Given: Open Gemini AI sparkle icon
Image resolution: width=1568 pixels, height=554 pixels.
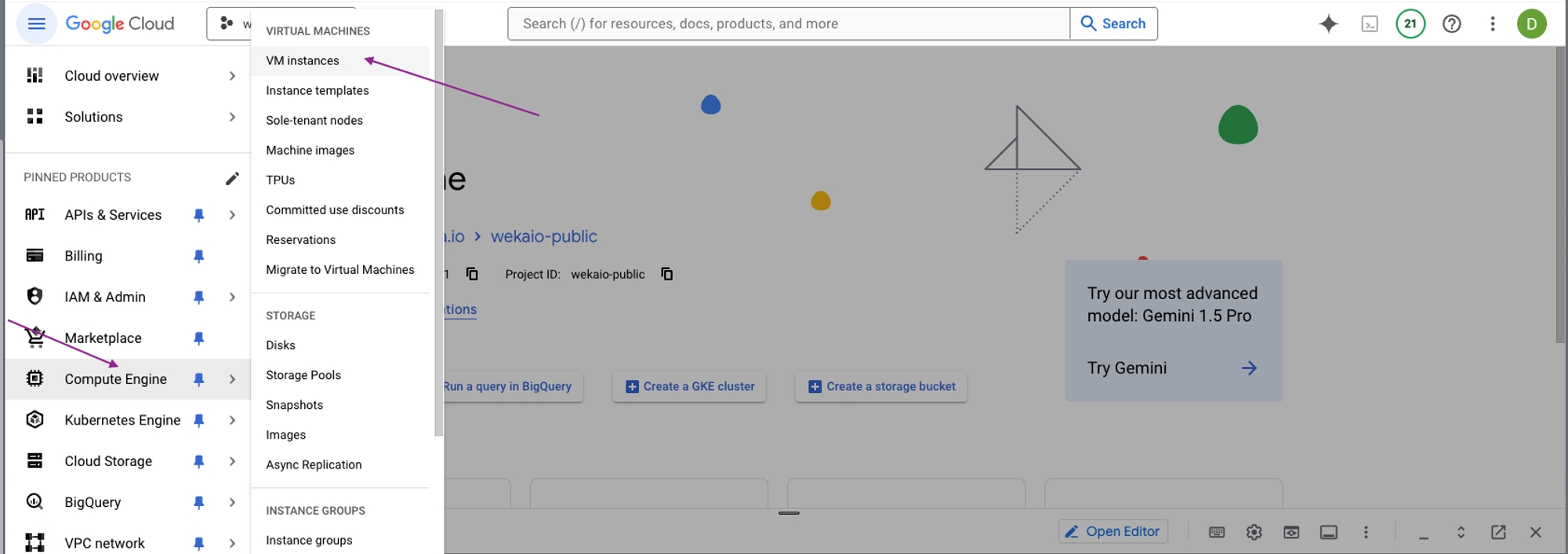Looking at the screenshot, I should tap(1328, 24).
